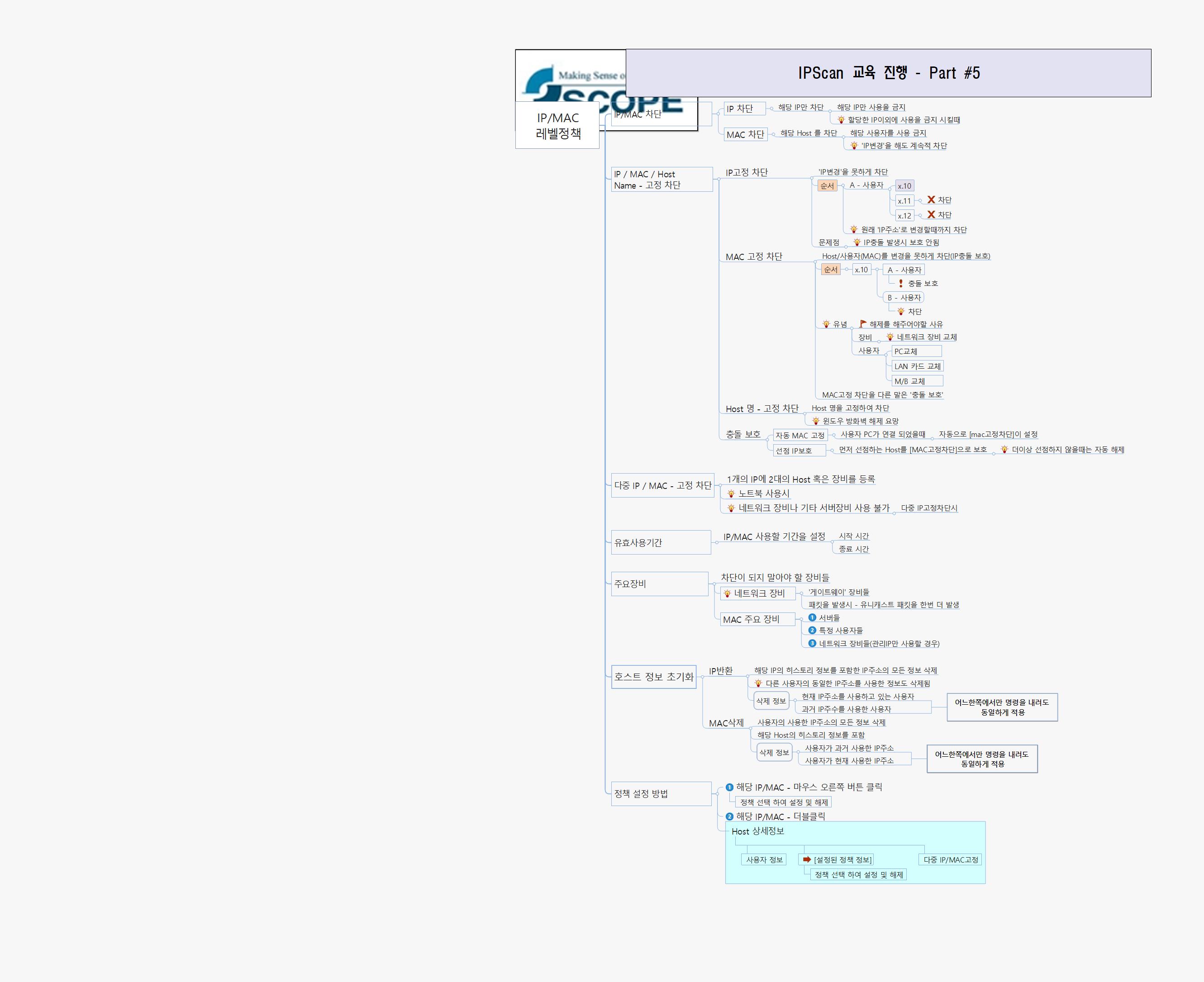The image size is (1204, 982).
Task: Click red X icon beside x.11 node
Action: 931,199
